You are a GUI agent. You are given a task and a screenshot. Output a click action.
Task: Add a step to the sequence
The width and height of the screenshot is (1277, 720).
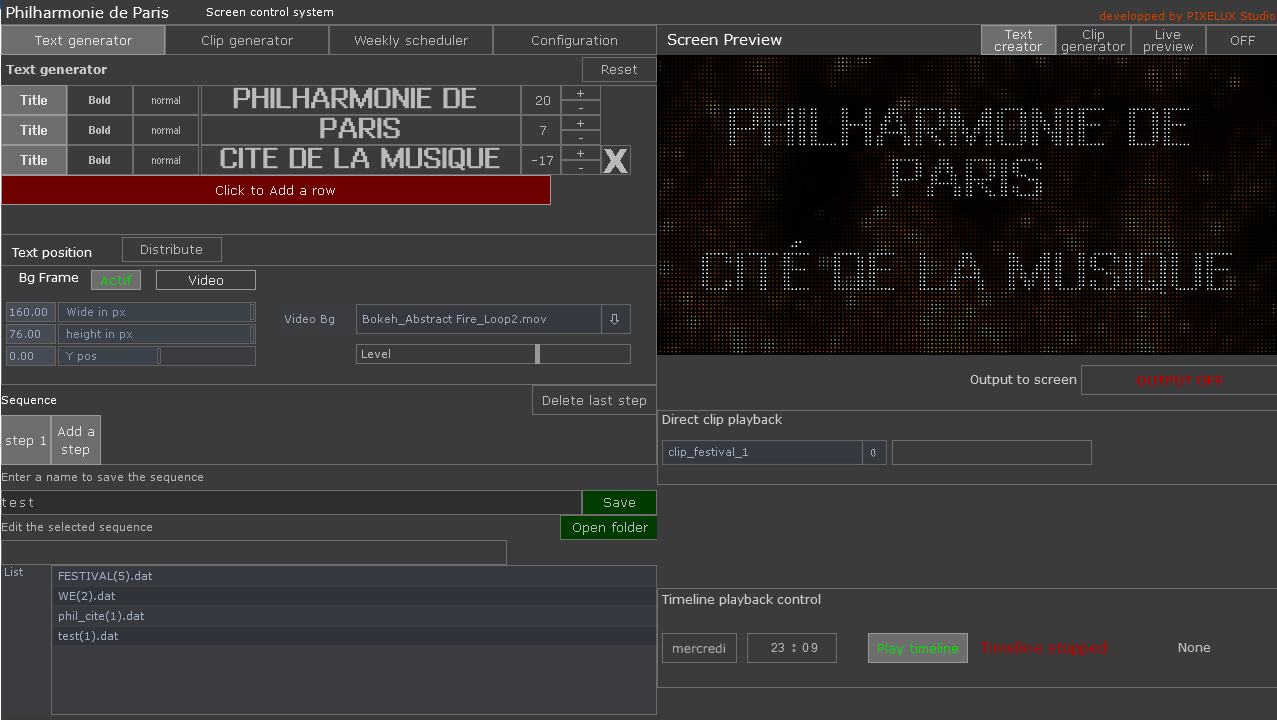76,440
